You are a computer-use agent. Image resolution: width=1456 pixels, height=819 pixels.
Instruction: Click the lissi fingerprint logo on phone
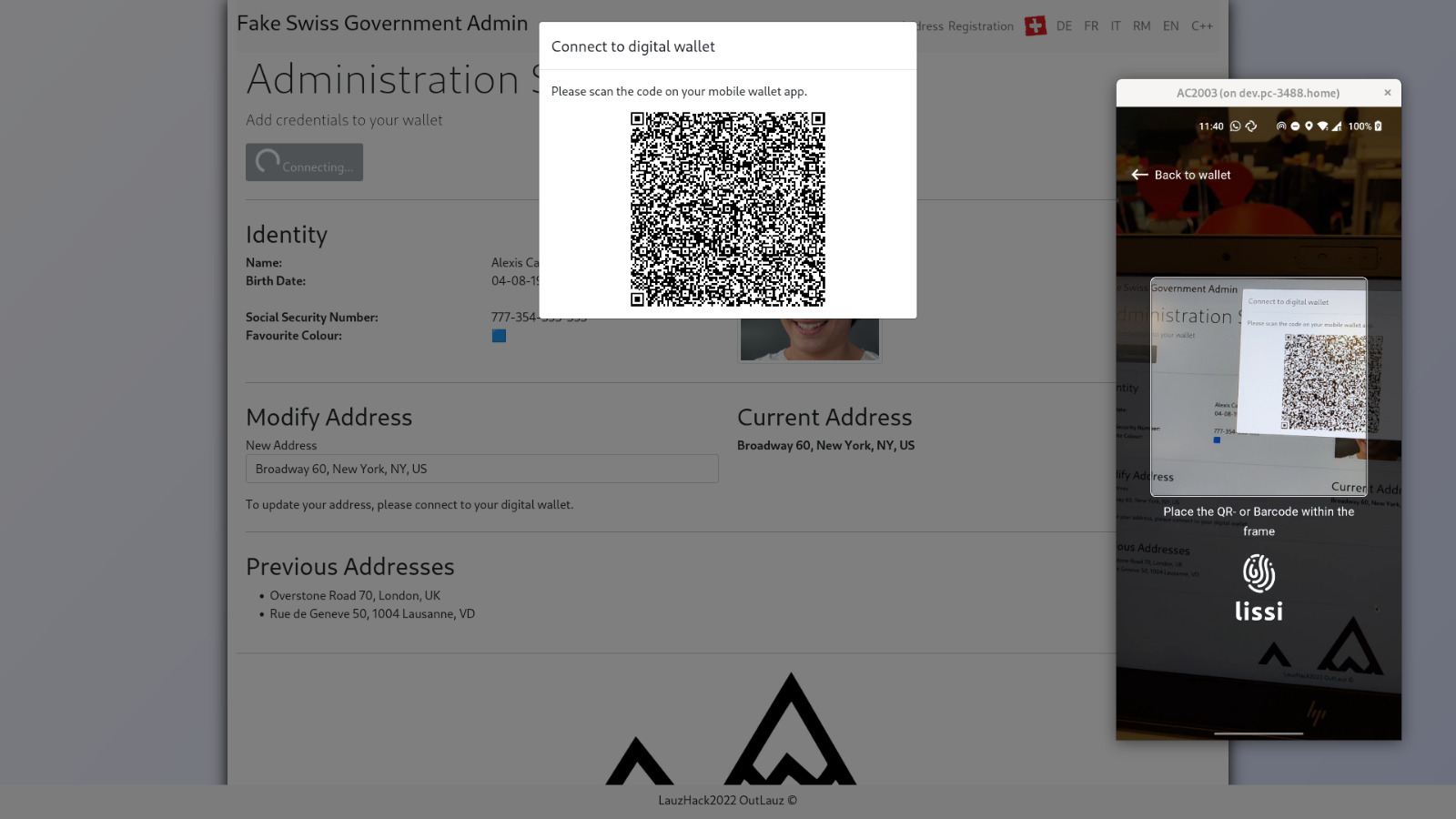click(x=1259, y=573)
